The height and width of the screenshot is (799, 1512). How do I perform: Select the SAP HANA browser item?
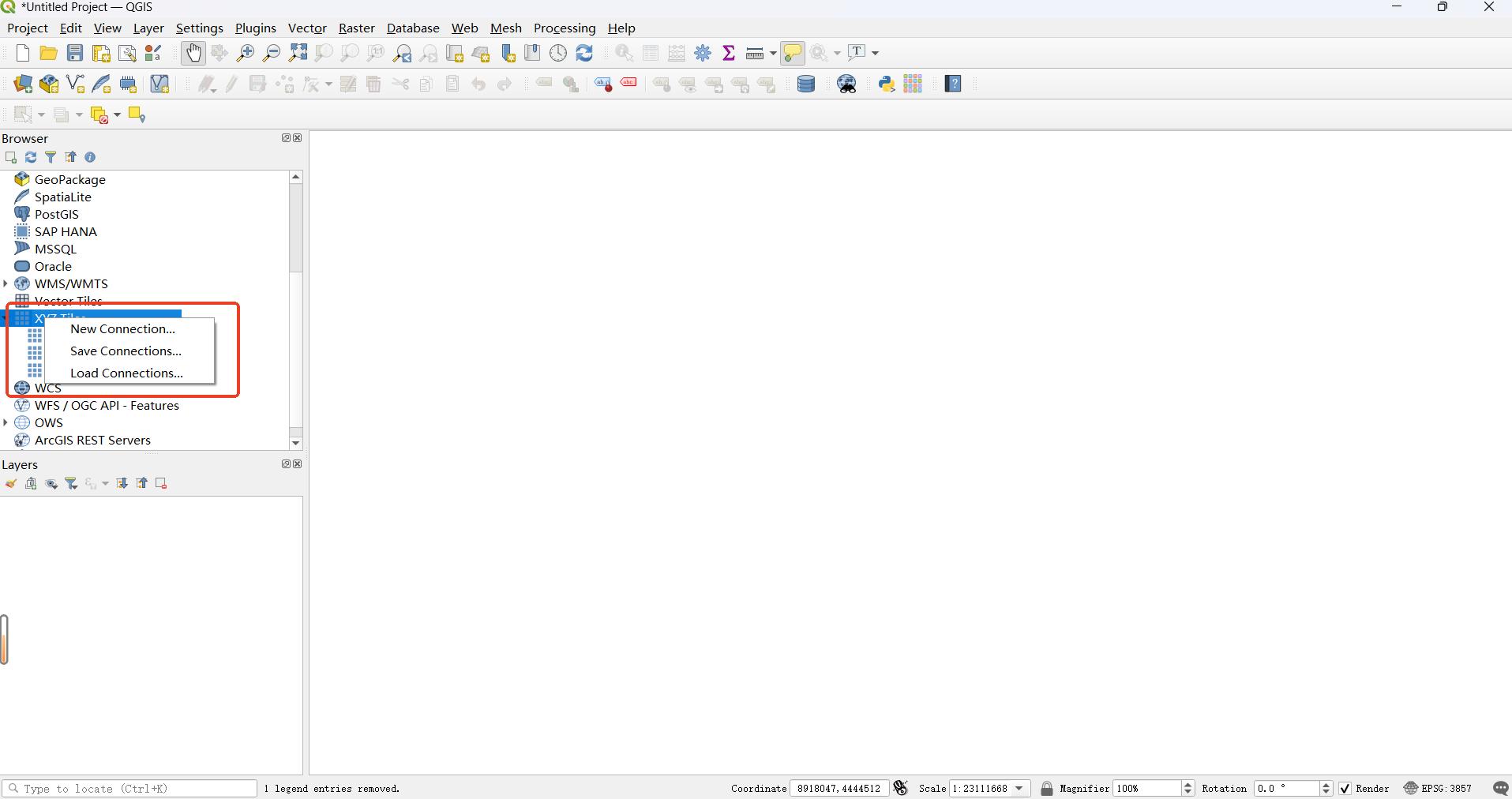point(66,231)
